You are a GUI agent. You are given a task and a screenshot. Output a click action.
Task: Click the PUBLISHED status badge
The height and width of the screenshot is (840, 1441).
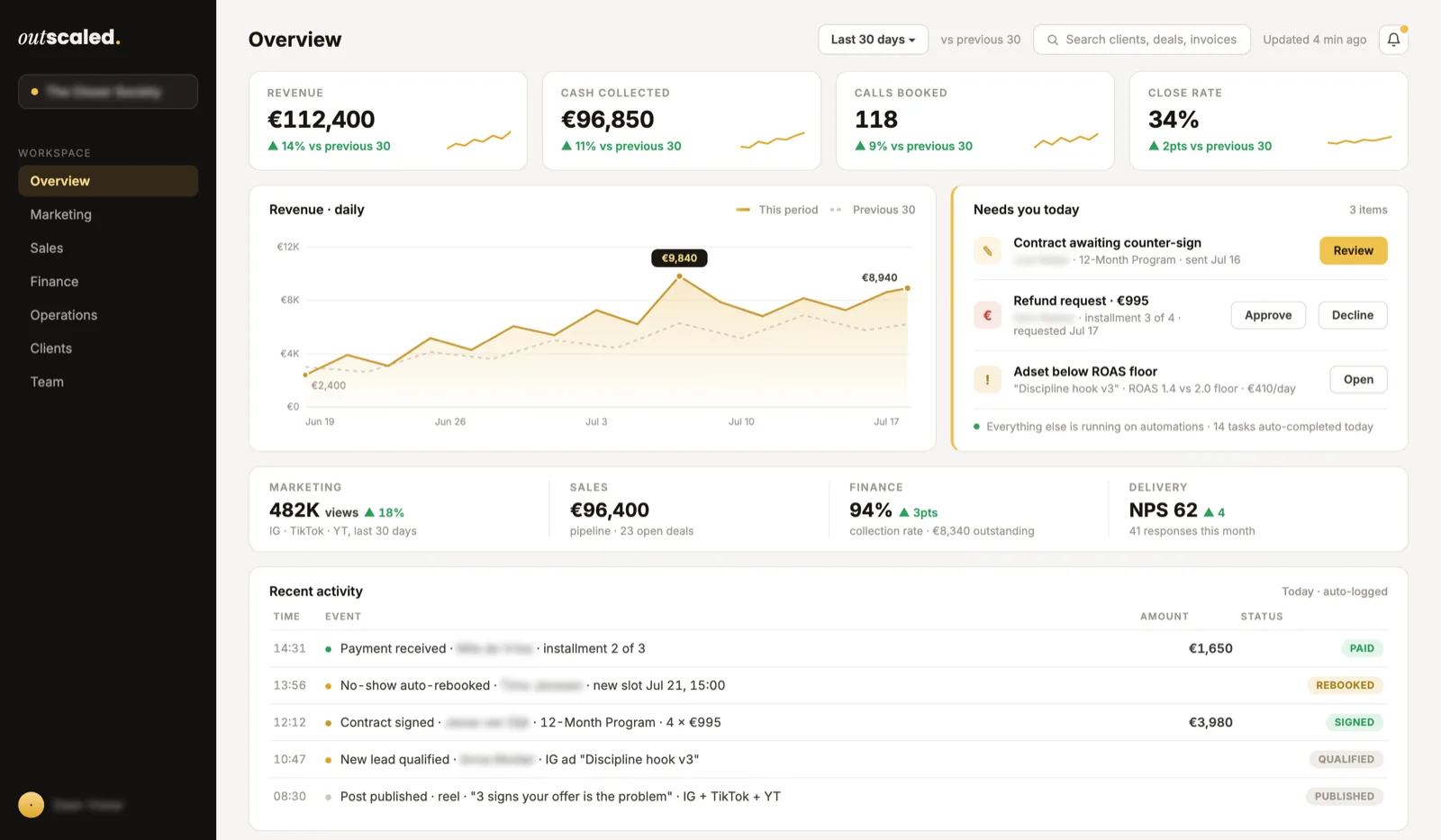[x=1344, y=796]
